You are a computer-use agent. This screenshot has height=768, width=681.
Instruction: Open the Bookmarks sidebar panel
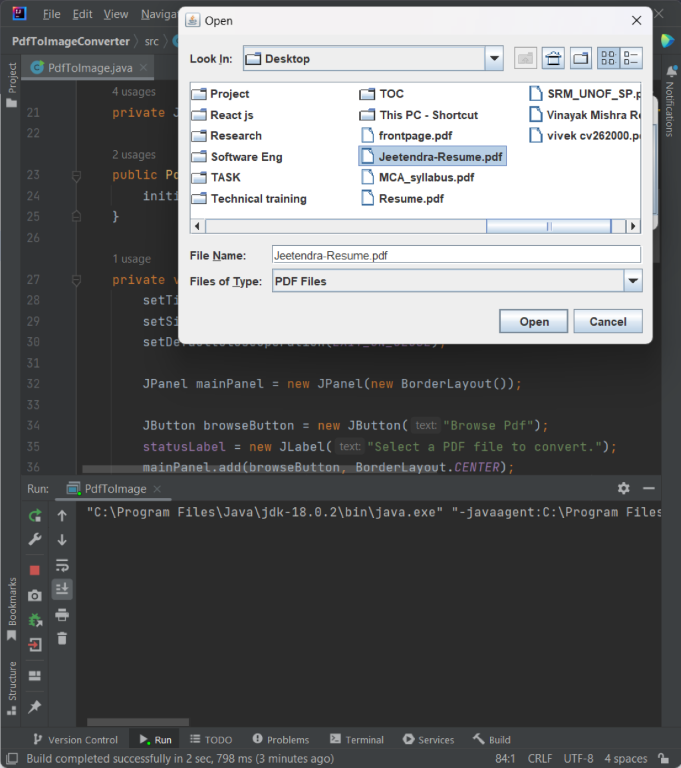pos(12,609)
